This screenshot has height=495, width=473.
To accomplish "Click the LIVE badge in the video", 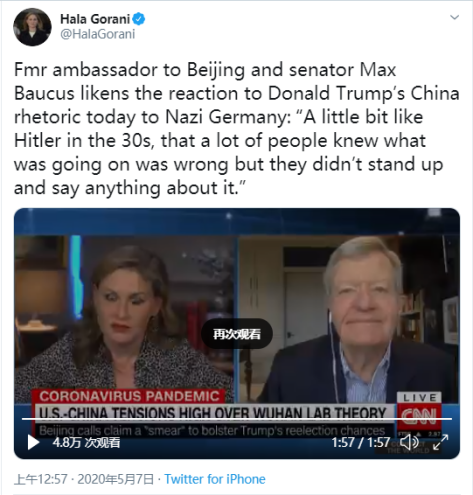I will (419, 397).
